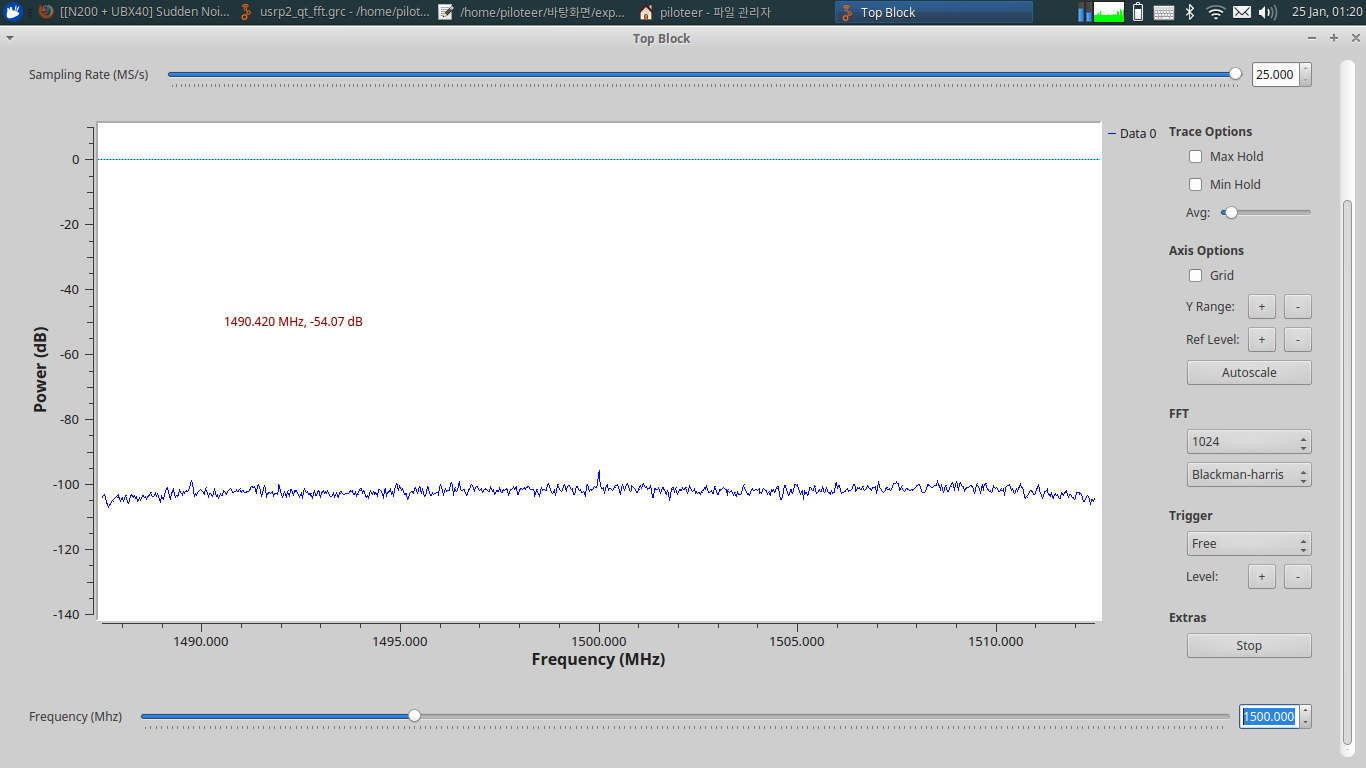Open the FFT size 1024 dropdown
The width and height of the screenshot is (1366, 768).
pyautogui.click(x=1248, y=442)
